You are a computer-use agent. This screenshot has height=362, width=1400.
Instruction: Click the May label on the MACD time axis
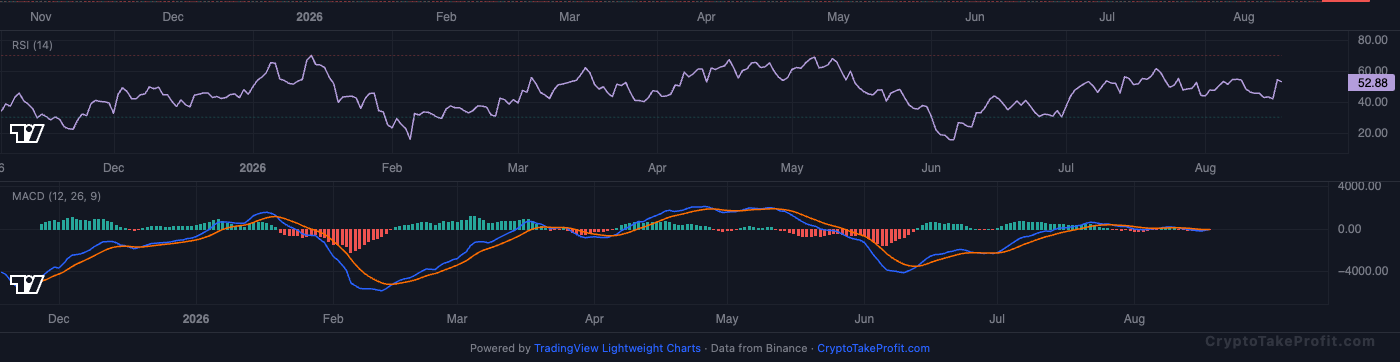pyautogui.click(x=727, y=319)
